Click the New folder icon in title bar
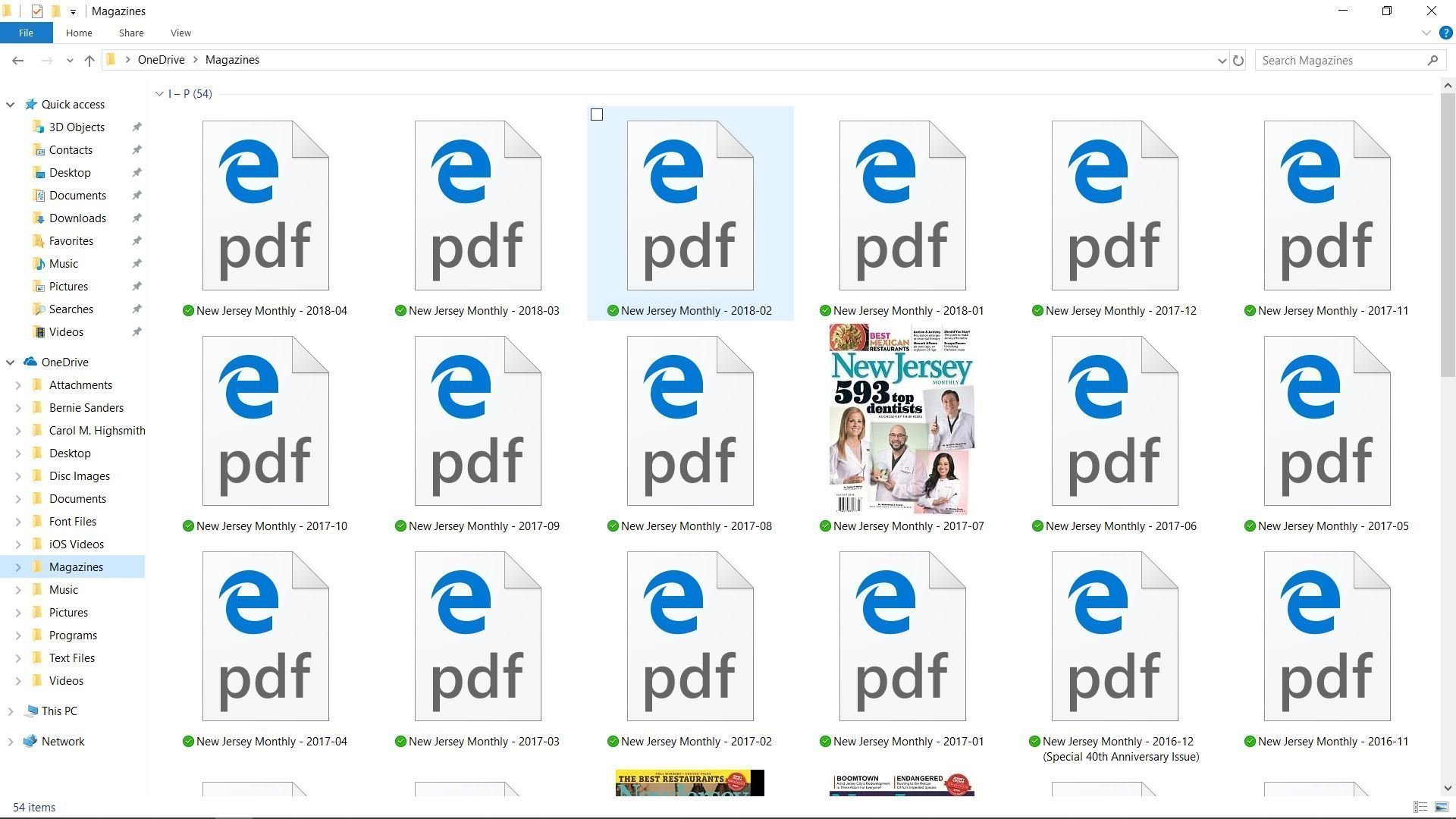Screen dimensions: 1456x819 [55, 11]
